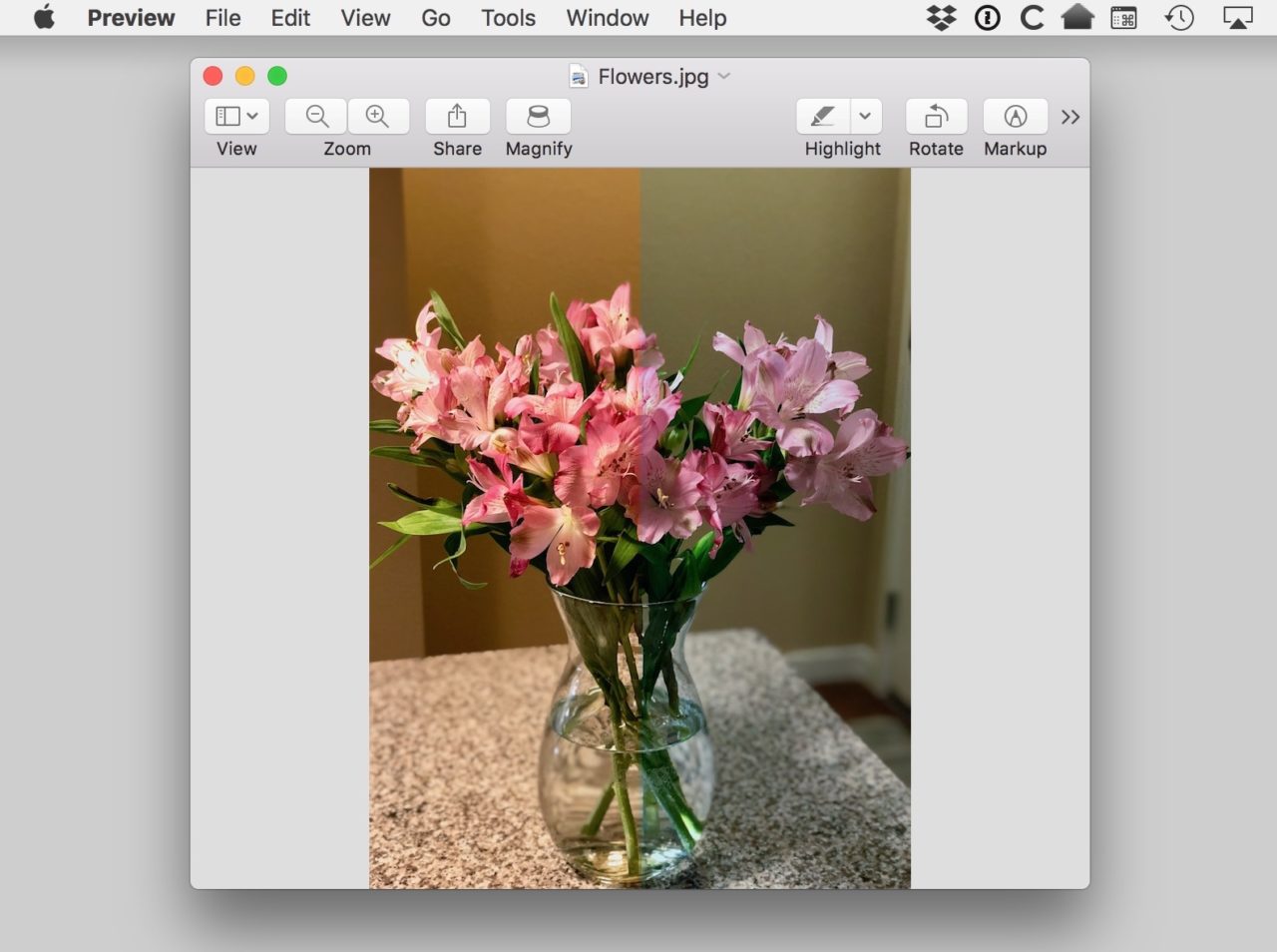This screenshot has height=952, width=1277.
Task: Click the Zoom Out magnifier icon
Action: 316,117
